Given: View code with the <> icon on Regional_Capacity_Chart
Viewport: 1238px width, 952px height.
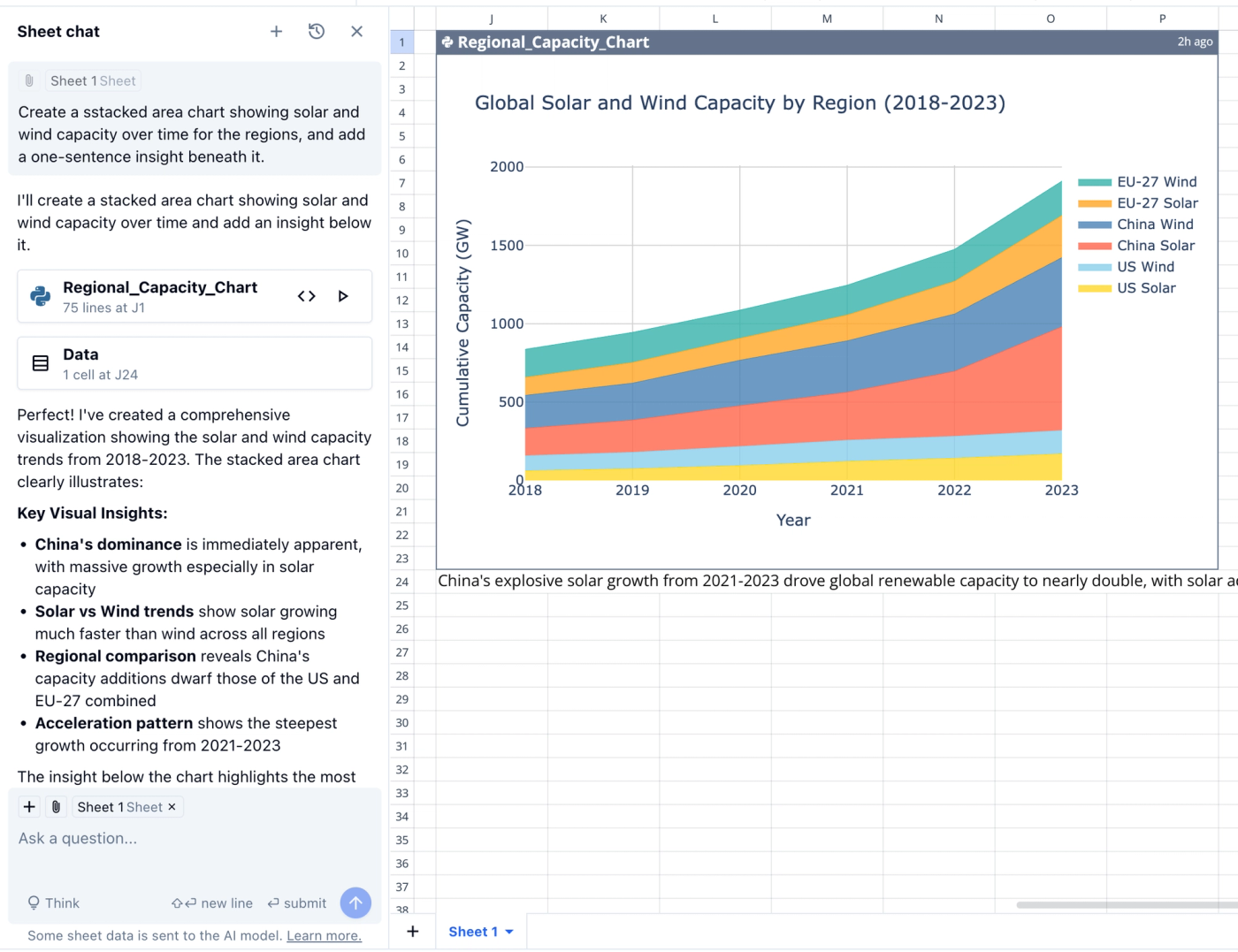Looking at the screenshot, I should [306, 296].
